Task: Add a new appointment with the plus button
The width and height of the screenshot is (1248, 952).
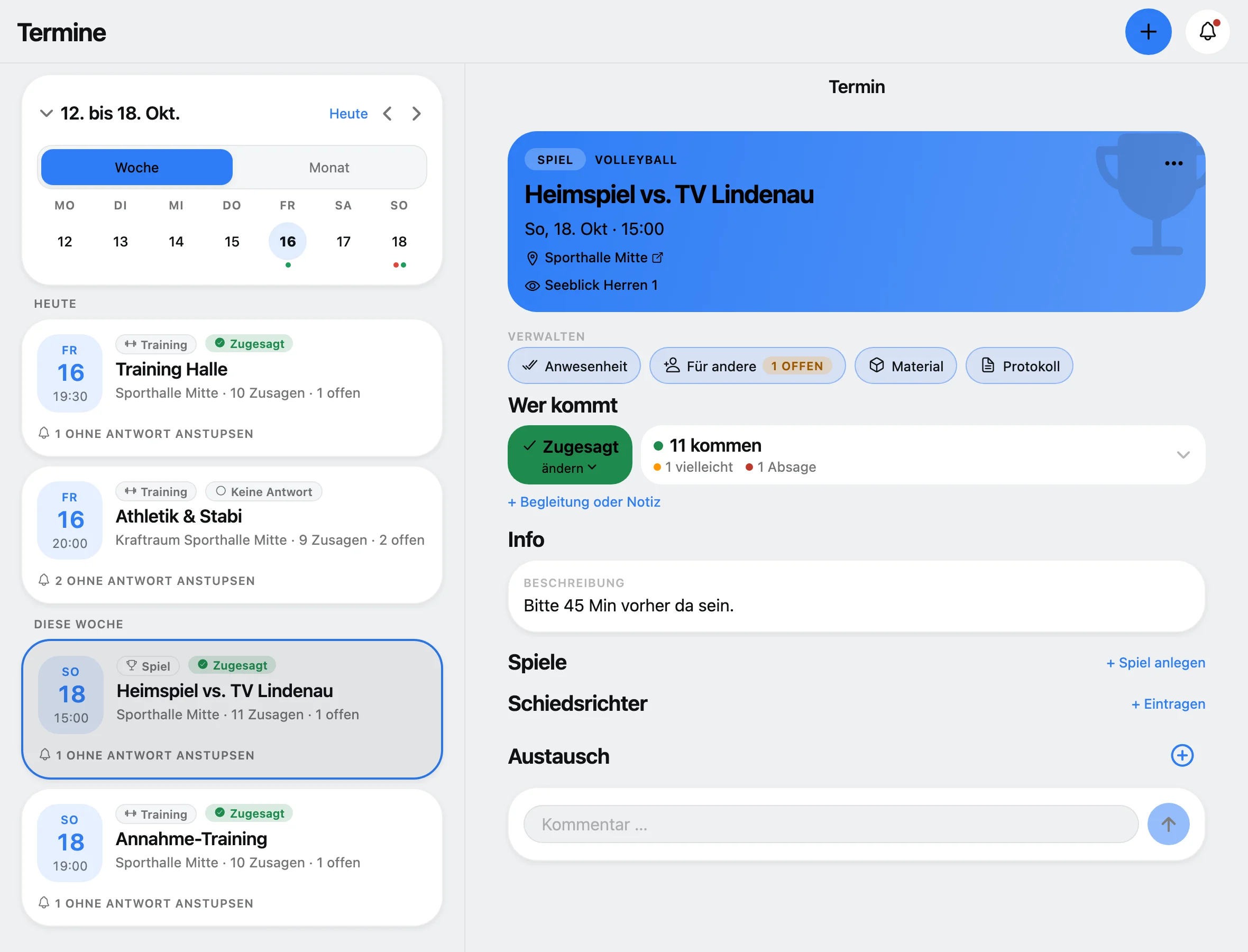Action: pos(1148,32)
